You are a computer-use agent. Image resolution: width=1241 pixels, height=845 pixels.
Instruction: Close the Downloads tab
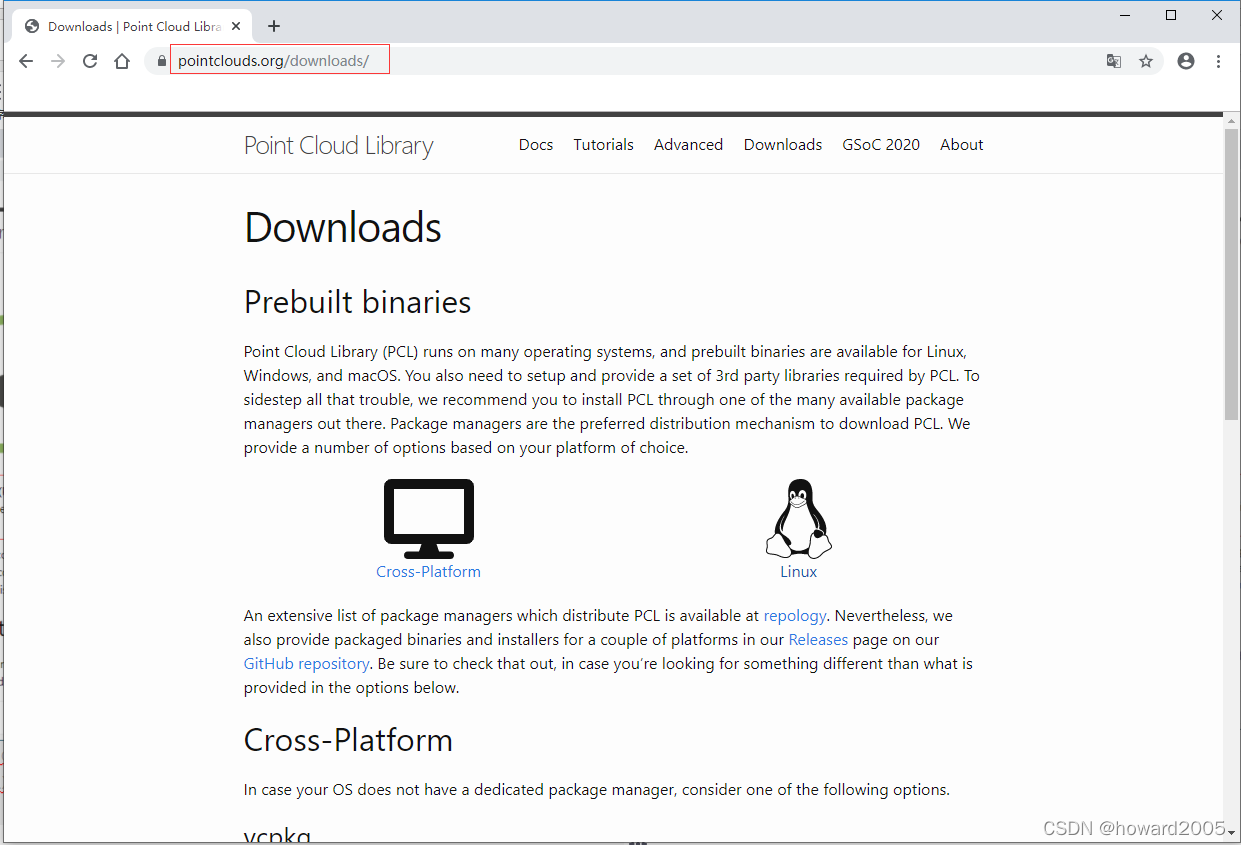(x=237, y=26)
